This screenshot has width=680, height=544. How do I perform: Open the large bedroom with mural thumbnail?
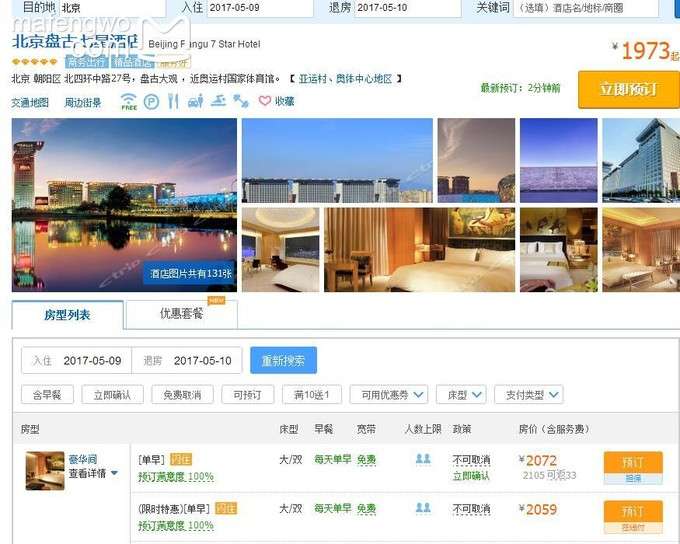tap(419, 249)
